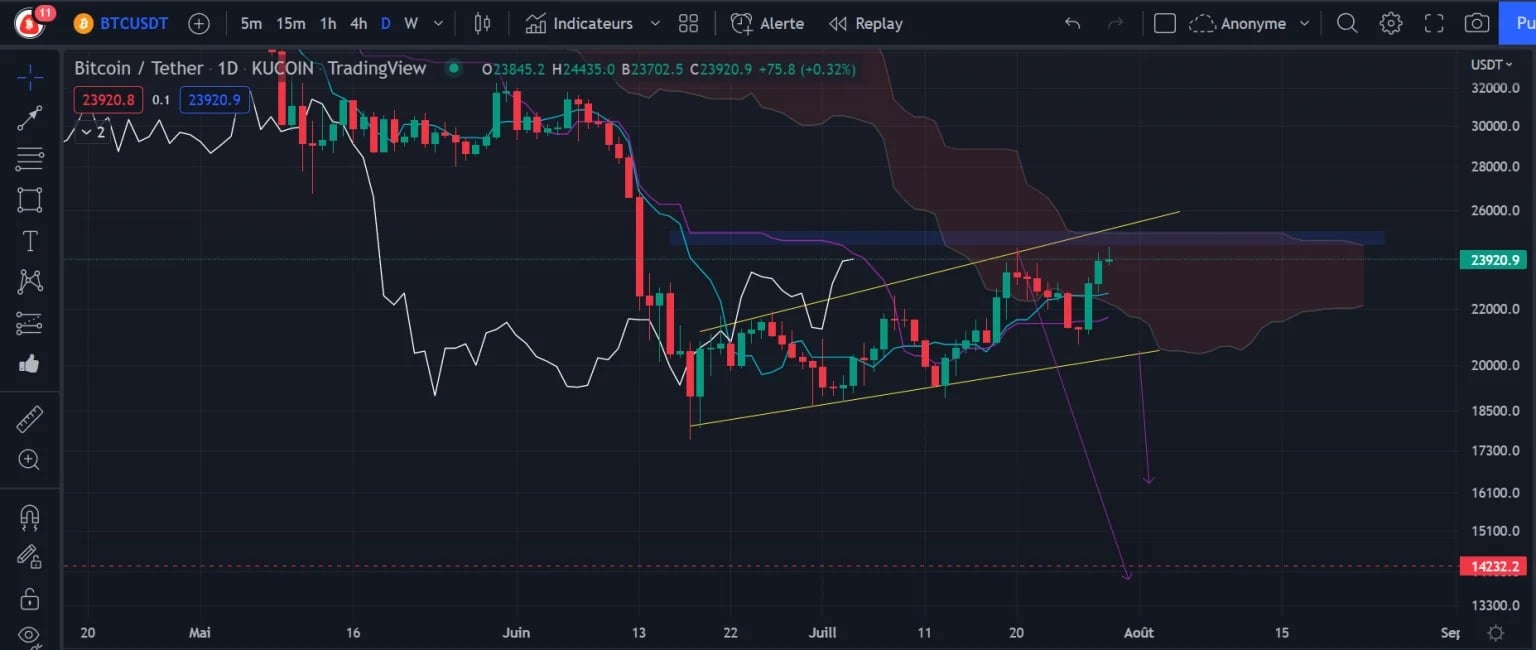Click the red sell price 23920.8

[x=109, y=99]
